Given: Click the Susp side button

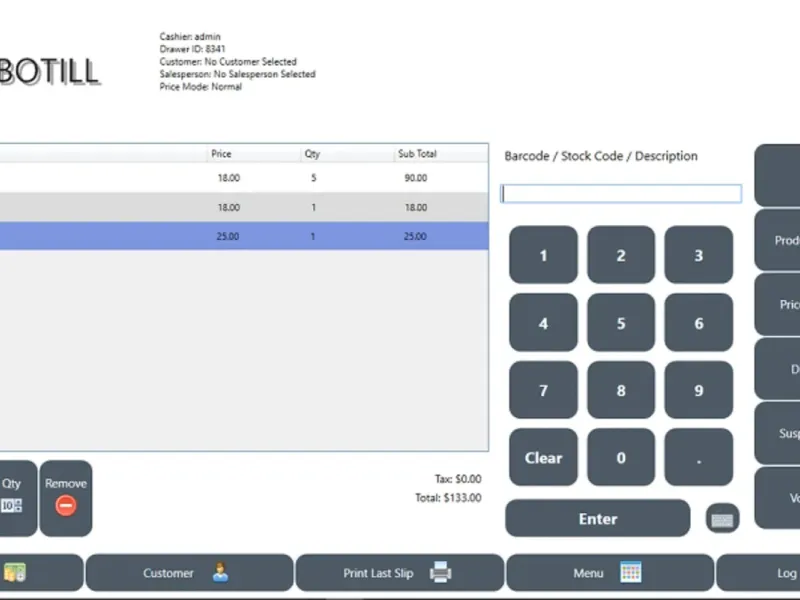Looking at the screenshot, I should click(x=778, y=433).
